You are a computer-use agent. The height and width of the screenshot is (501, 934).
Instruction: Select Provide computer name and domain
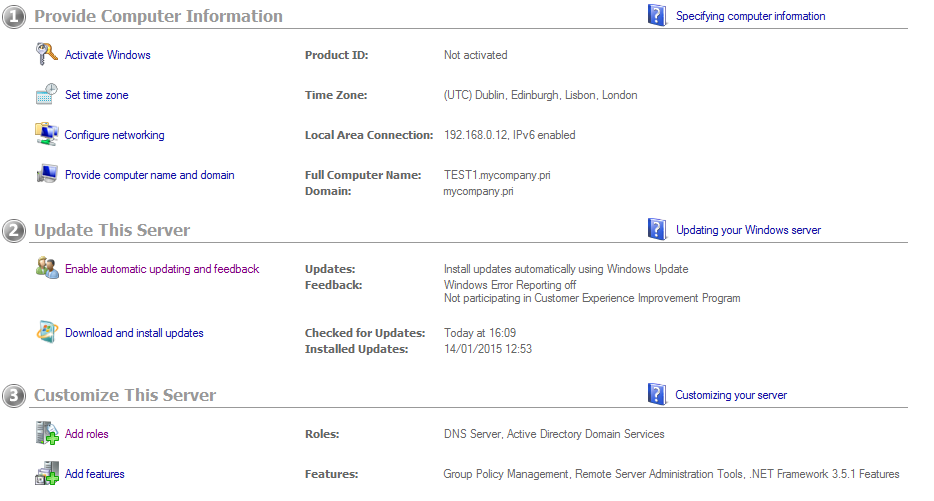click(150, 175)
